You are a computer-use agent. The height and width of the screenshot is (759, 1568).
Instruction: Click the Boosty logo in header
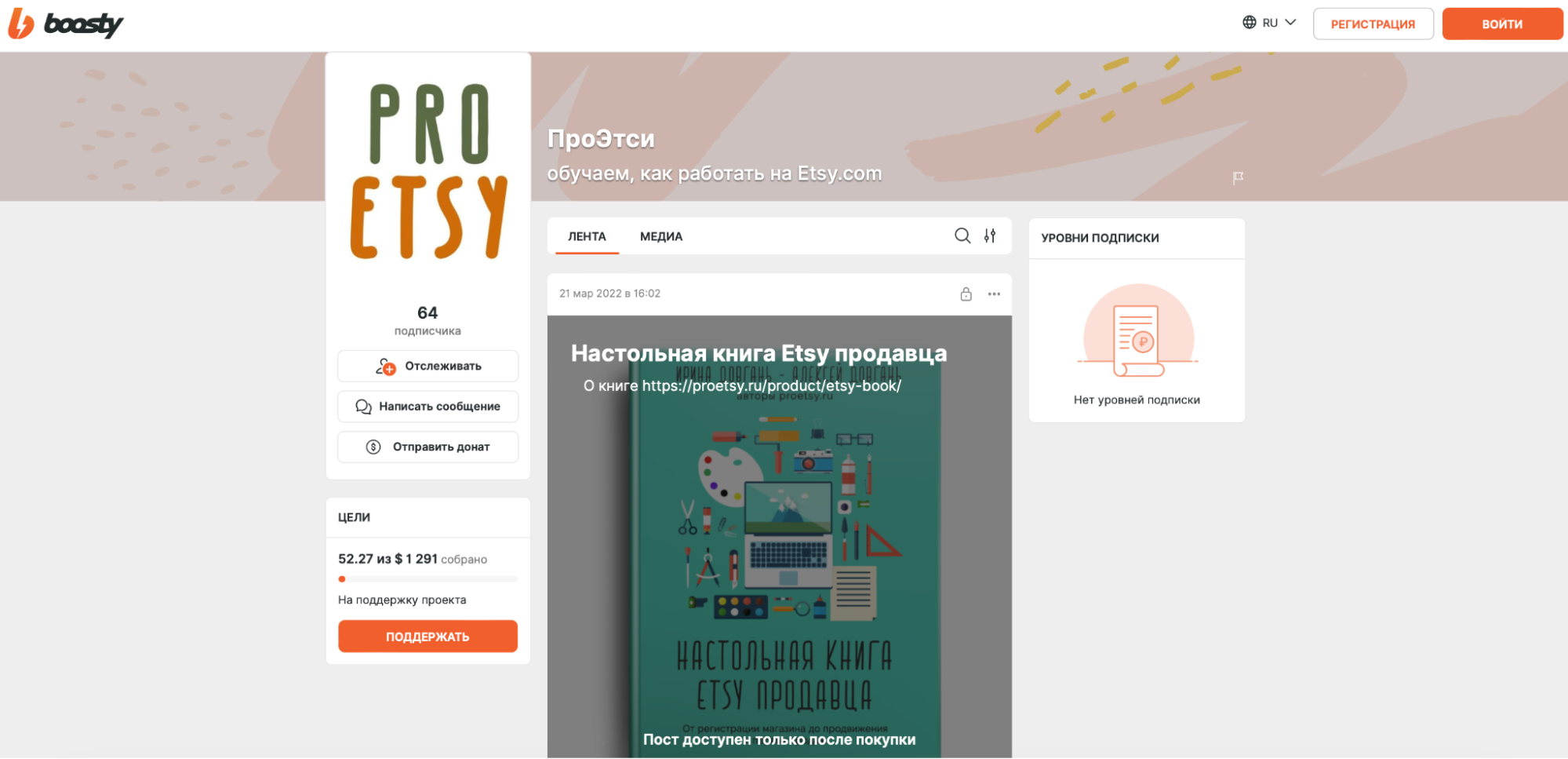click(66, 24)
